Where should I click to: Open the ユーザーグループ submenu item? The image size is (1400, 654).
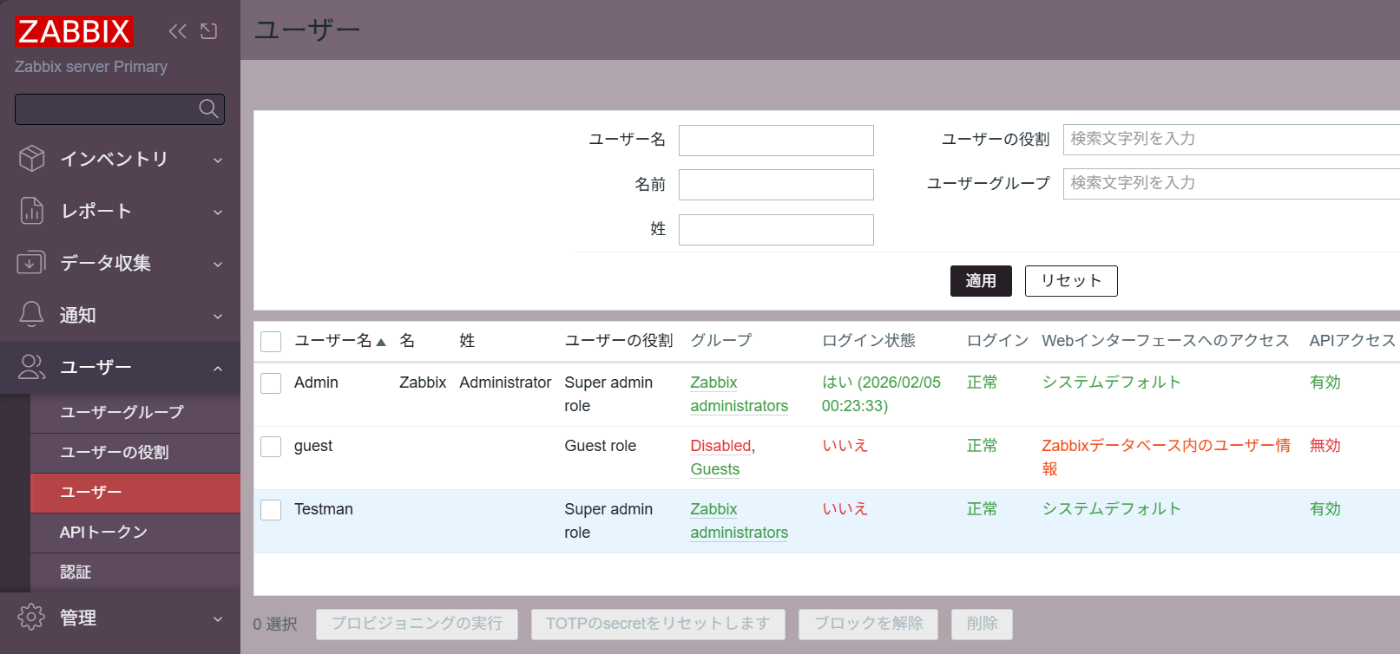(135, 412)
